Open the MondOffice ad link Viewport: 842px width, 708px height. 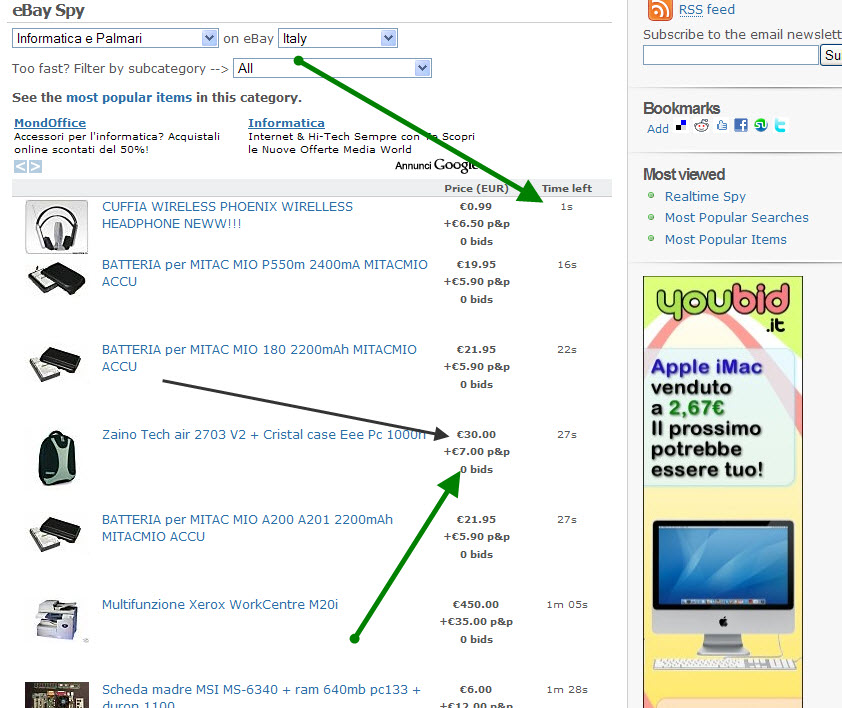pos(50,123)
